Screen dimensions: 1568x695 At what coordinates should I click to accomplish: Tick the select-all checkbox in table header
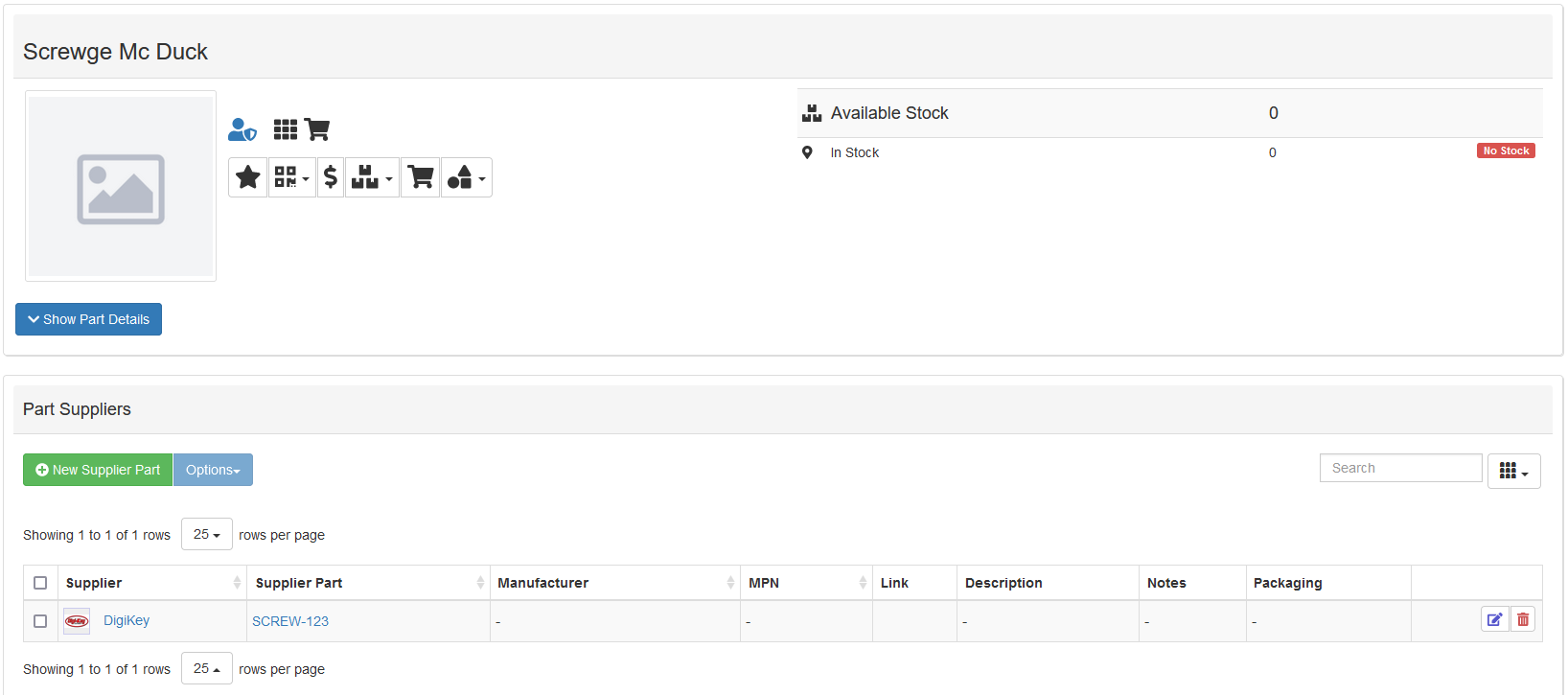(40, 583)
